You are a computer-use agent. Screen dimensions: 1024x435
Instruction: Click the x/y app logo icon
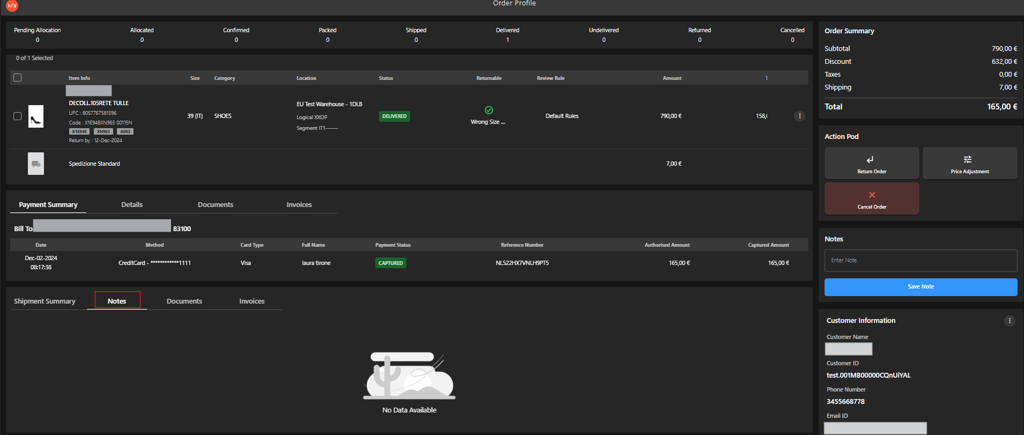12,5
